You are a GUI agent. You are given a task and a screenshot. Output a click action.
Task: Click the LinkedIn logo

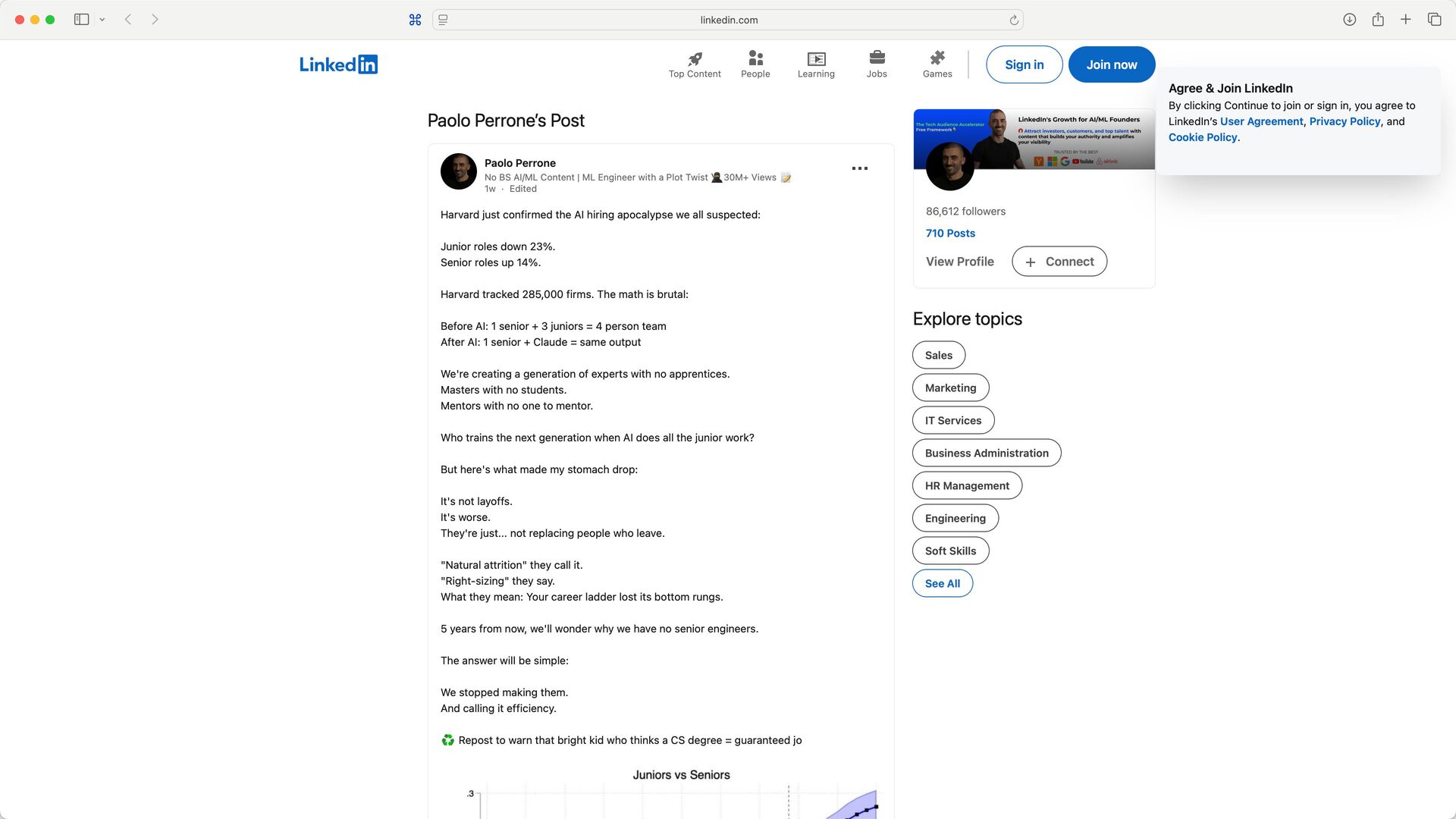click(x=338, y=64)
